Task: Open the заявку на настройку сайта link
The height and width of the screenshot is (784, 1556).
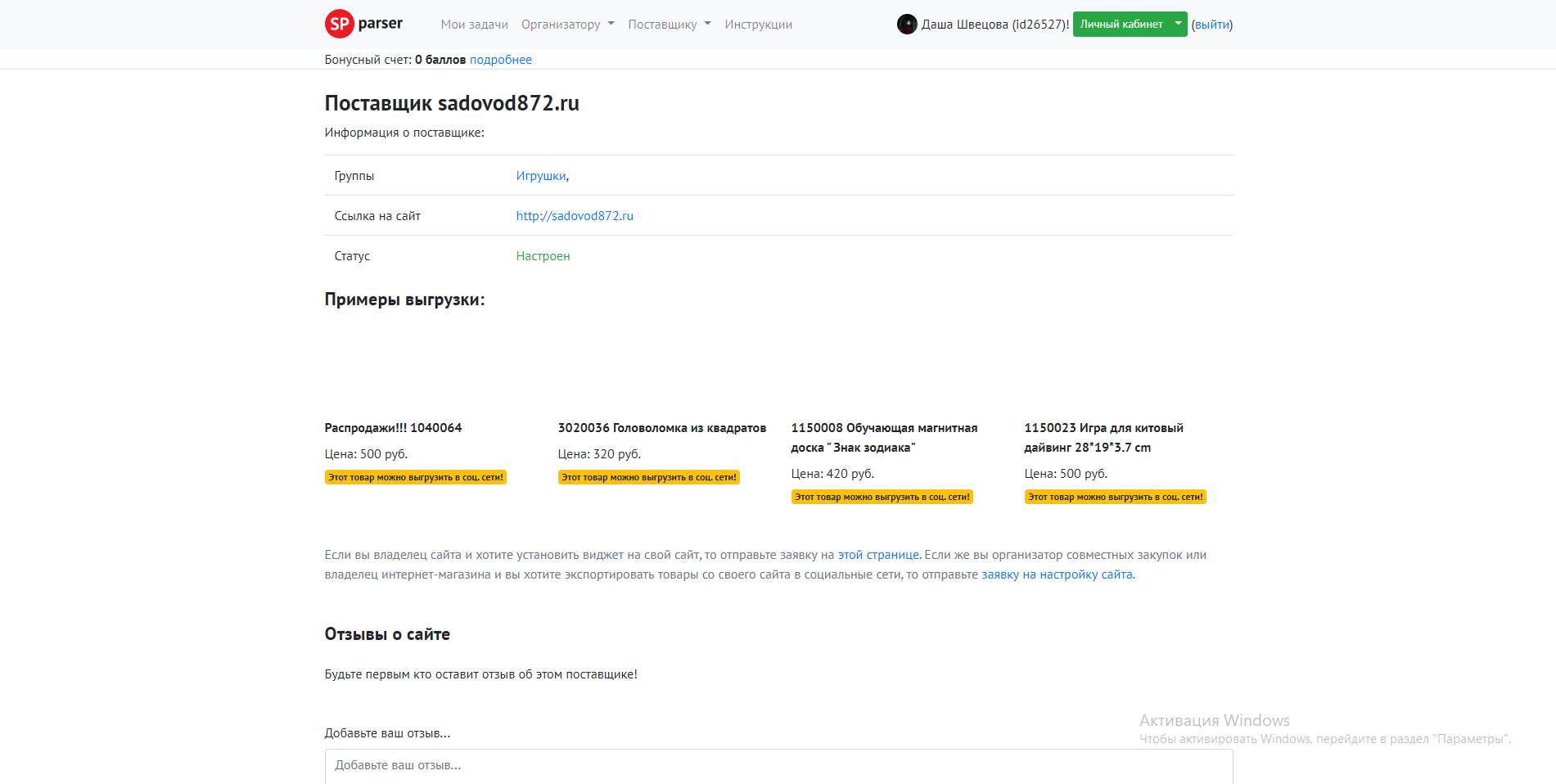Action: pyautogui.click(x=1057, y=574)
